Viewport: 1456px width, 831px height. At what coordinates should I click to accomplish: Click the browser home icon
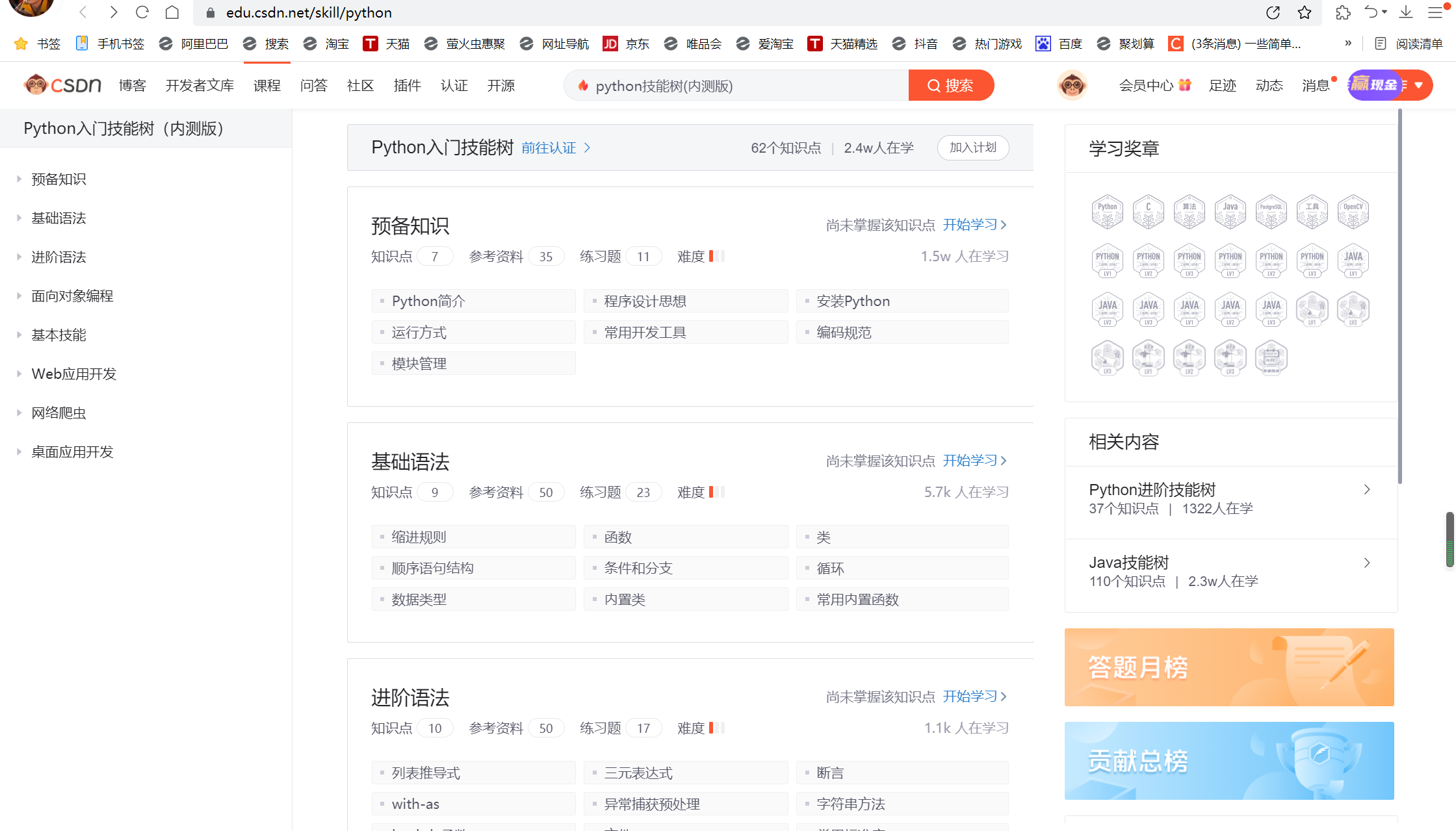pos(172,12)
